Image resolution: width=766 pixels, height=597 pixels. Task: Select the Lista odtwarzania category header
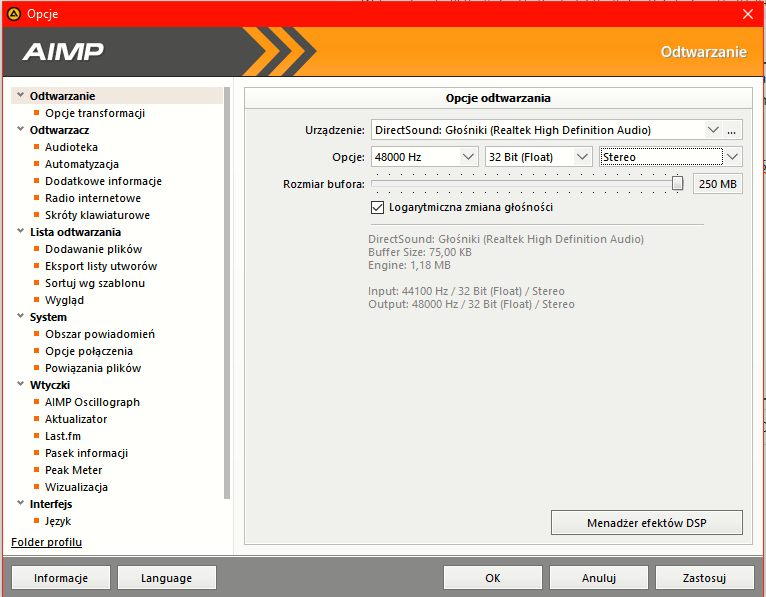(75, 232)
